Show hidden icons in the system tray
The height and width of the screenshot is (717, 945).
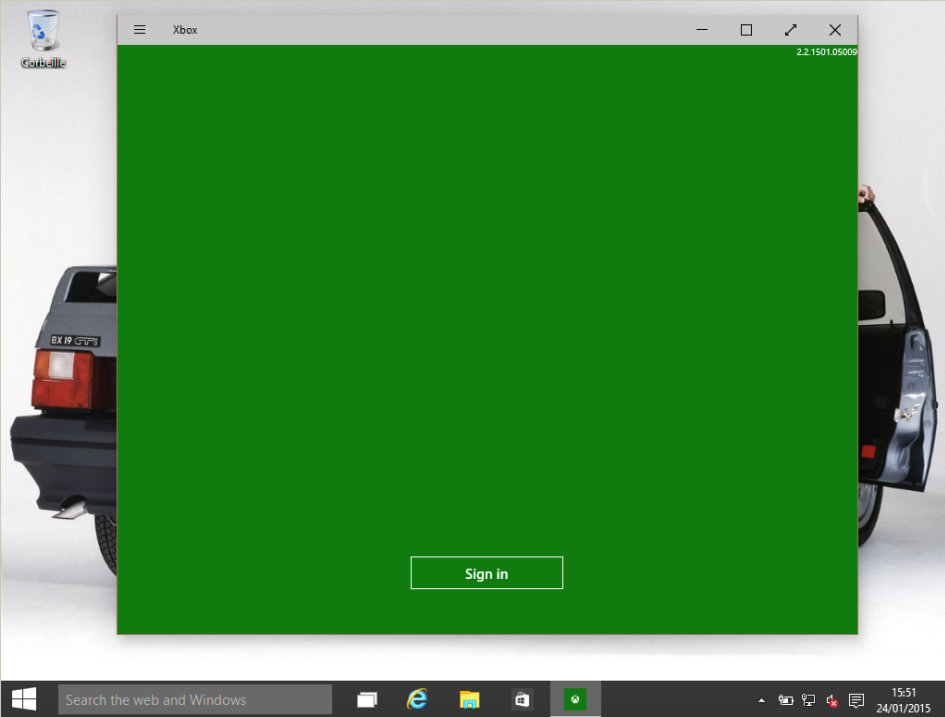click(x=761, y=700)
